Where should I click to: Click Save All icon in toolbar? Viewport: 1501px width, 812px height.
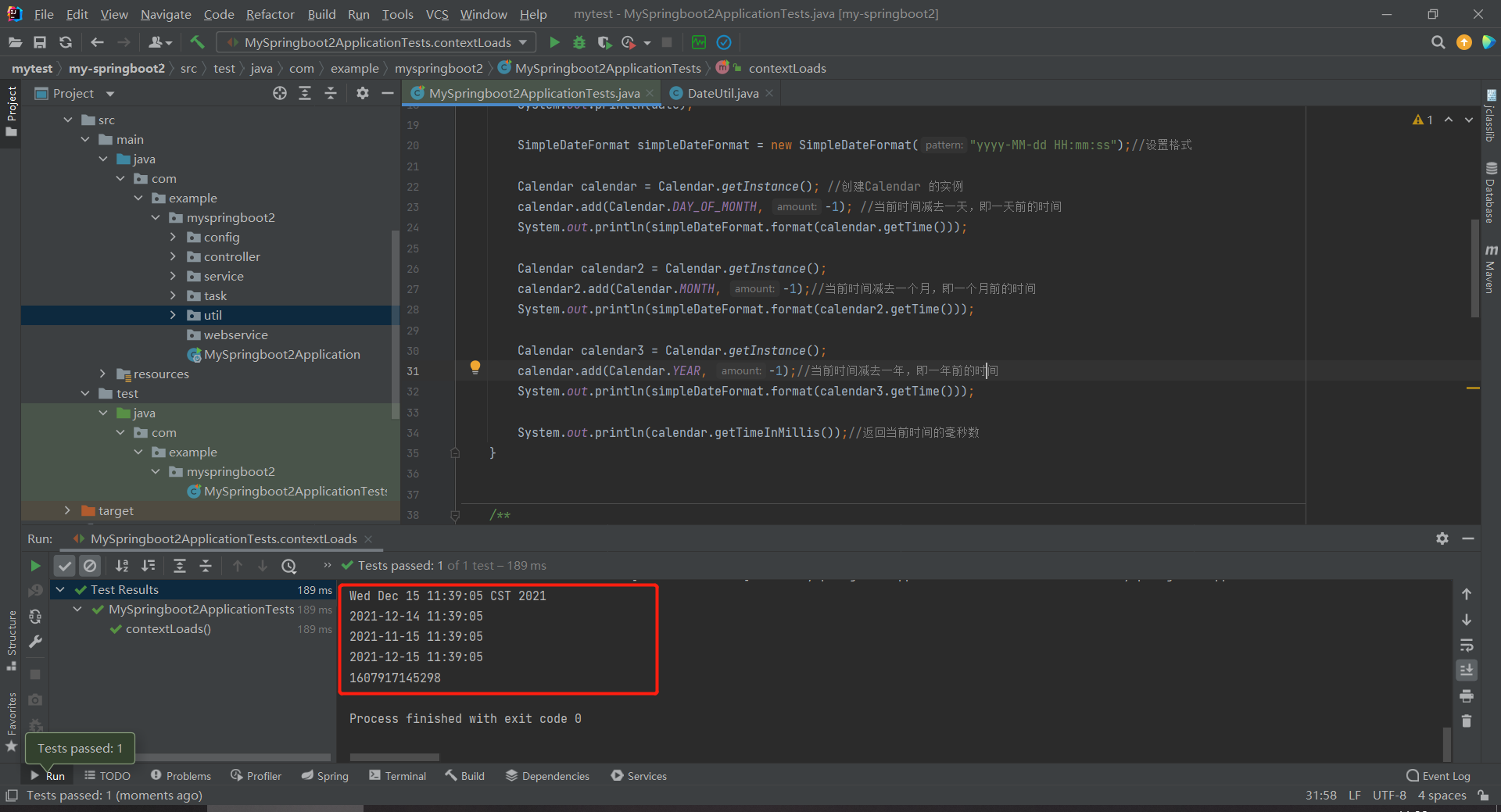click(x=40, y=42)
